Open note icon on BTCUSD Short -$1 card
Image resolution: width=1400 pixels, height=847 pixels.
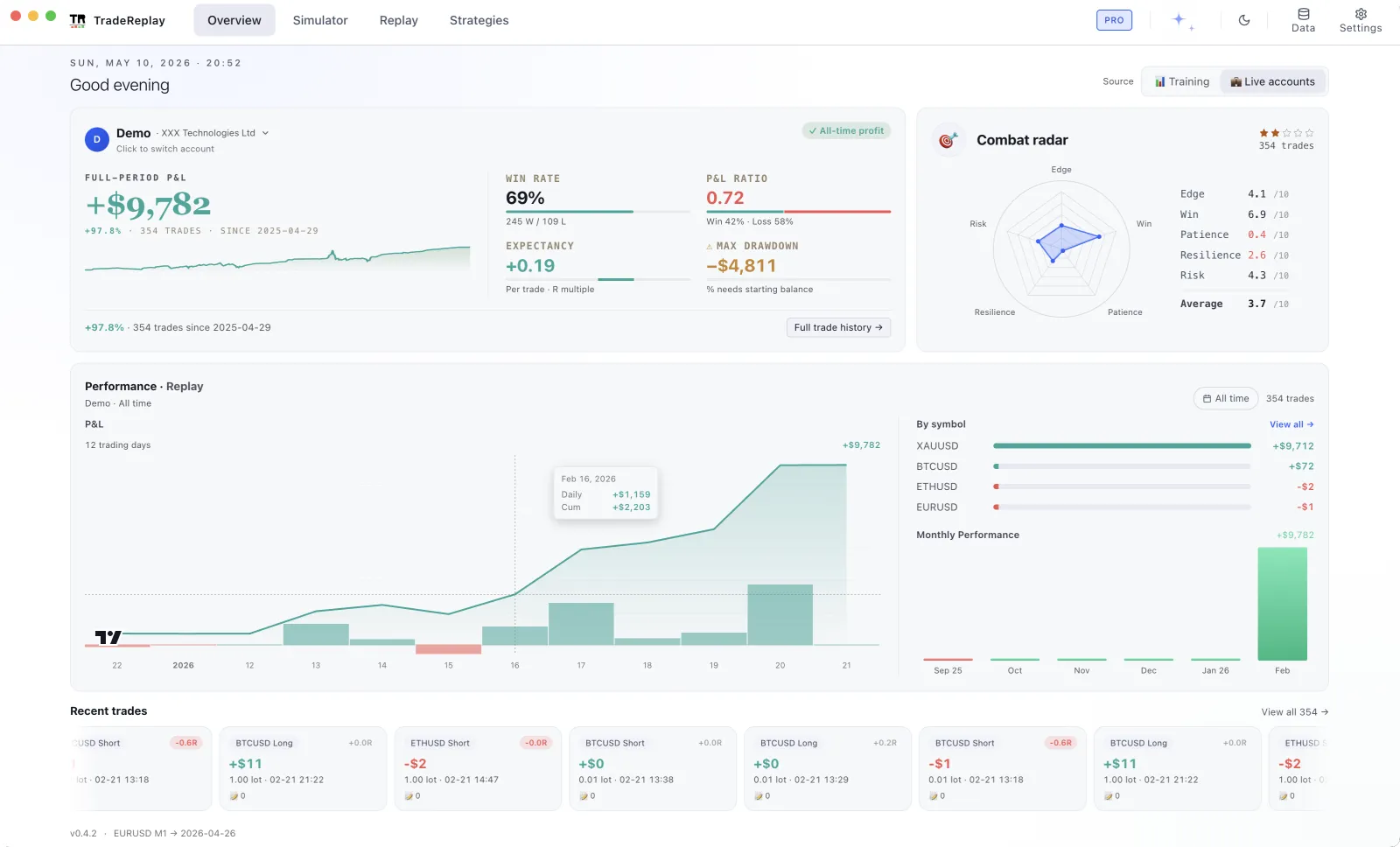933,796
